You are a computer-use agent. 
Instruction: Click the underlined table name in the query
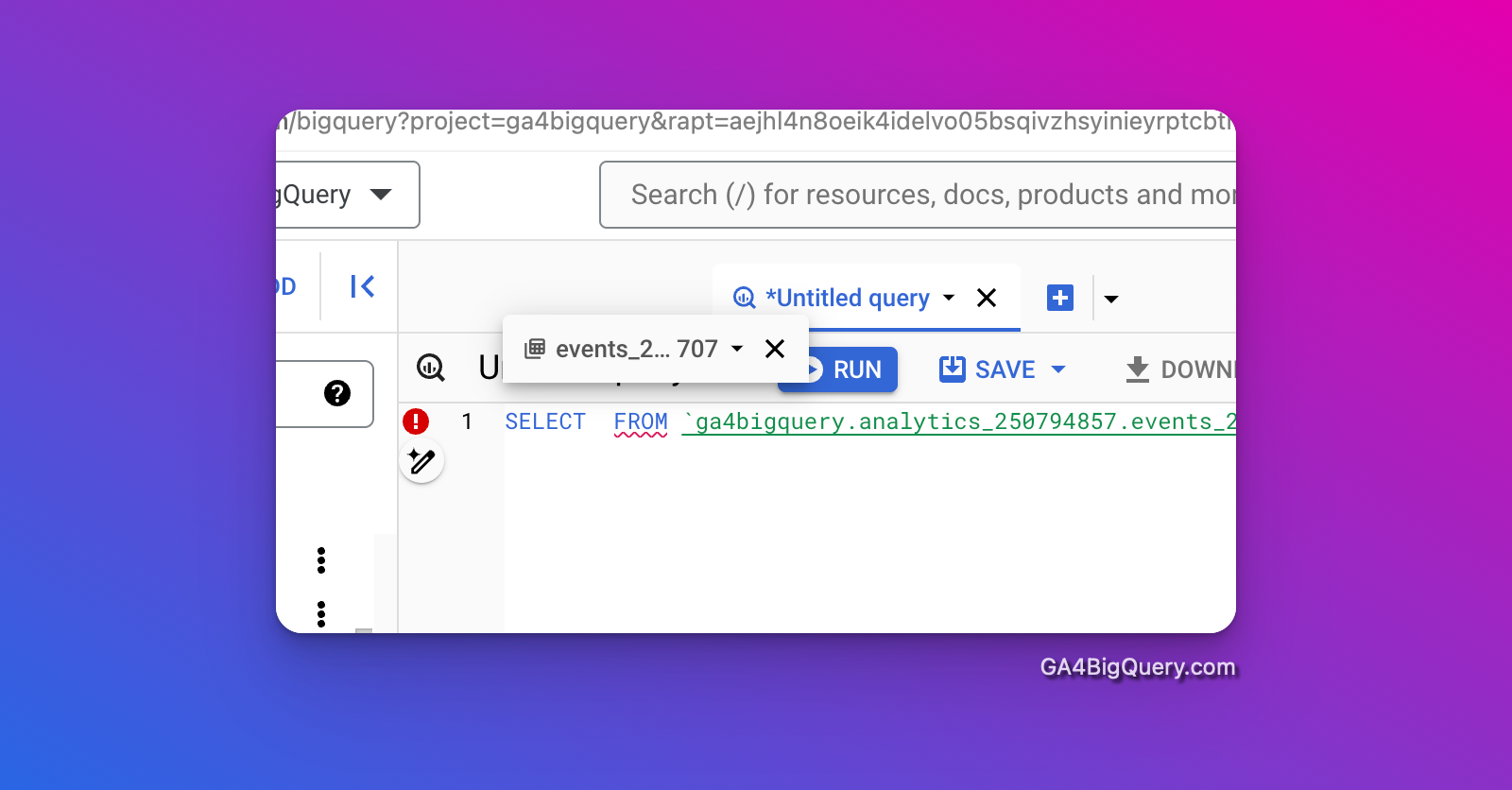[959, 421]
